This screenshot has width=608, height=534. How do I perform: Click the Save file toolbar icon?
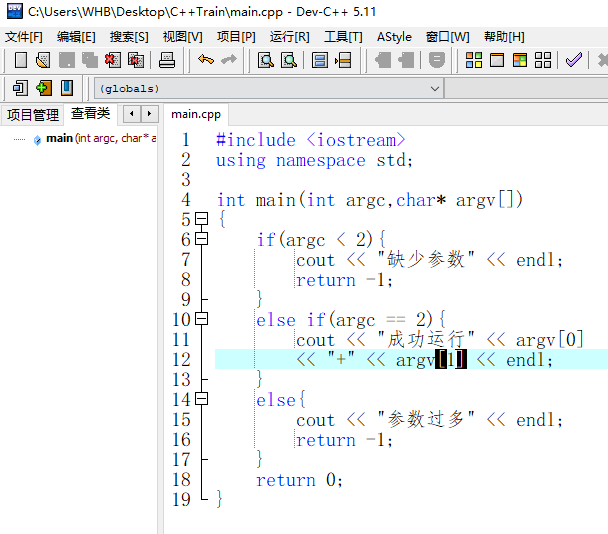[x=67, y=60]
